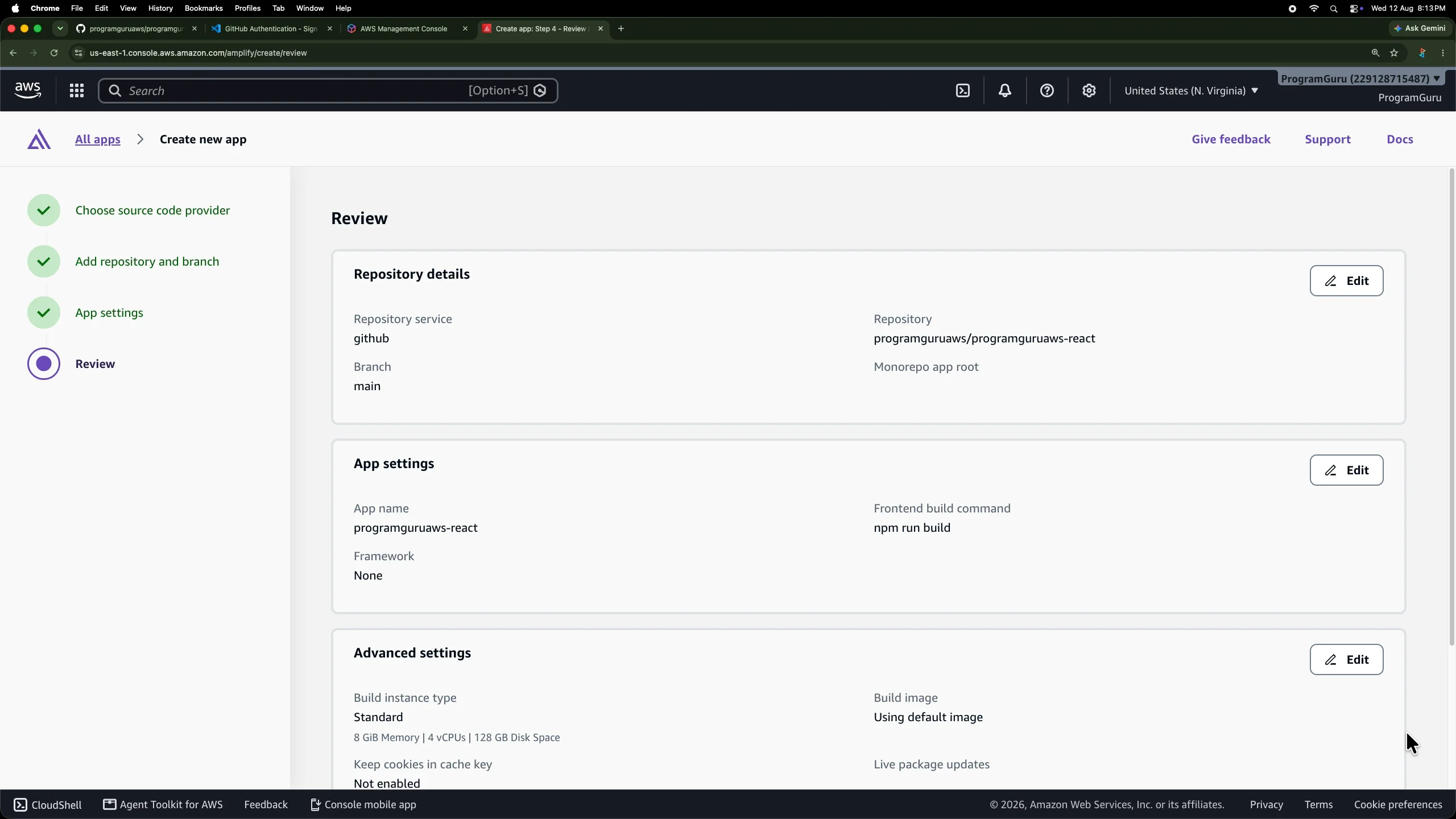1456x819 pixels.
Task: Switch to AWS Management Console tab
Action: tap(407, 28)
